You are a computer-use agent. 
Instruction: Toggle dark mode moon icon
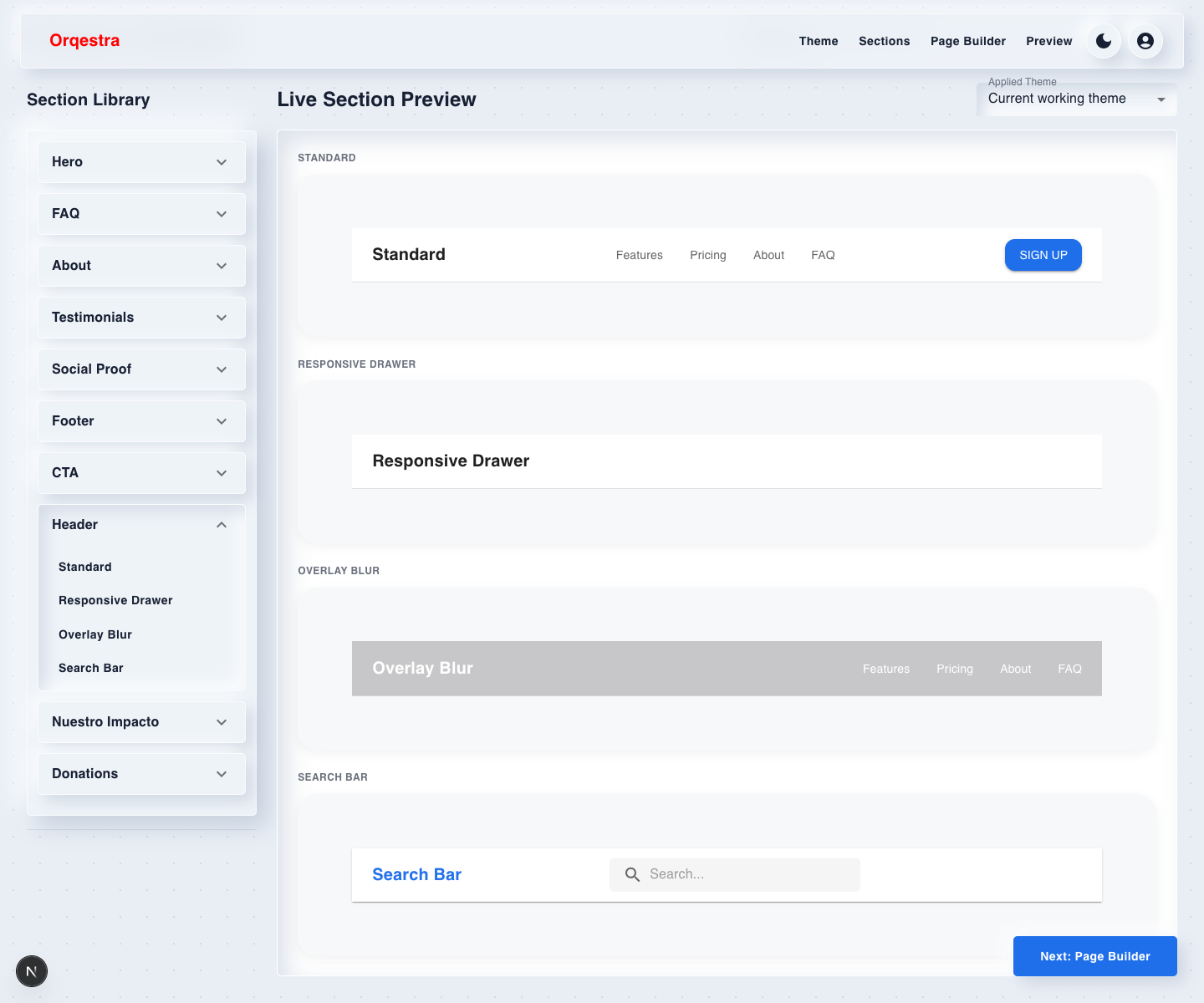pyautogui.click(x=1104, y=41)
